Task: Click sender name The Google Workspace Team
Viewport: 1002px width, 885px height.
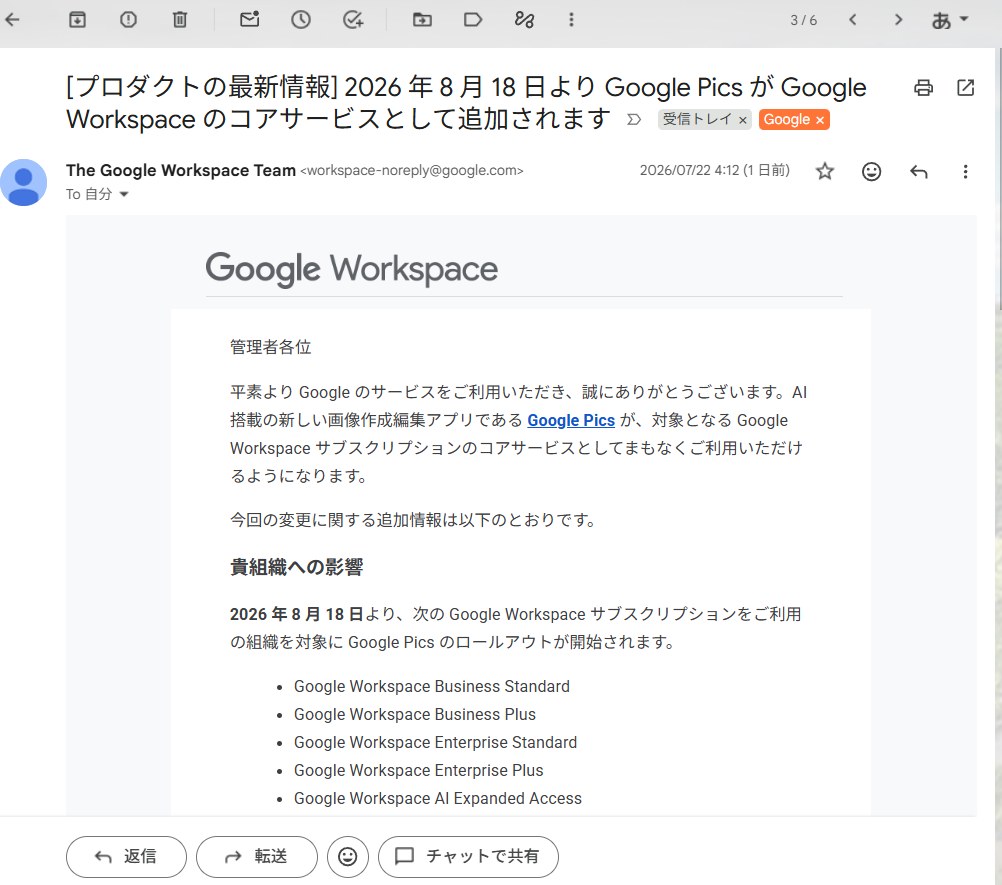Action: 181,171
